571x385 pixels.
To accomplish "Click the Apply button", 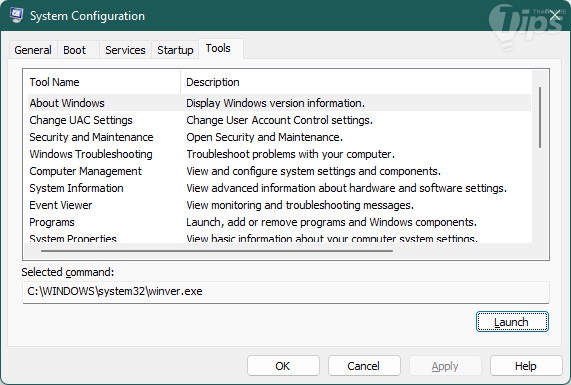I will (x=445, y=366).
